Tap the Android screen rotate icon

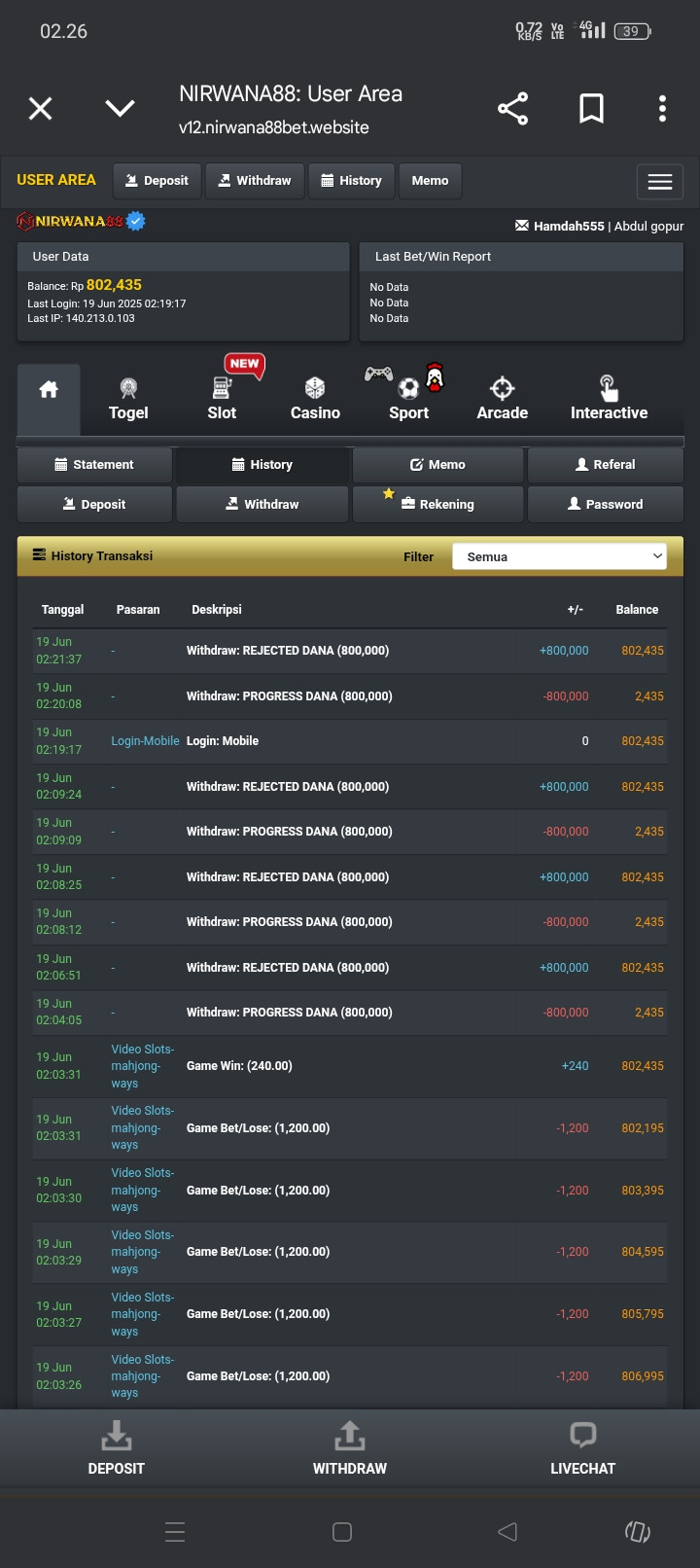(x=638, y=1532)
